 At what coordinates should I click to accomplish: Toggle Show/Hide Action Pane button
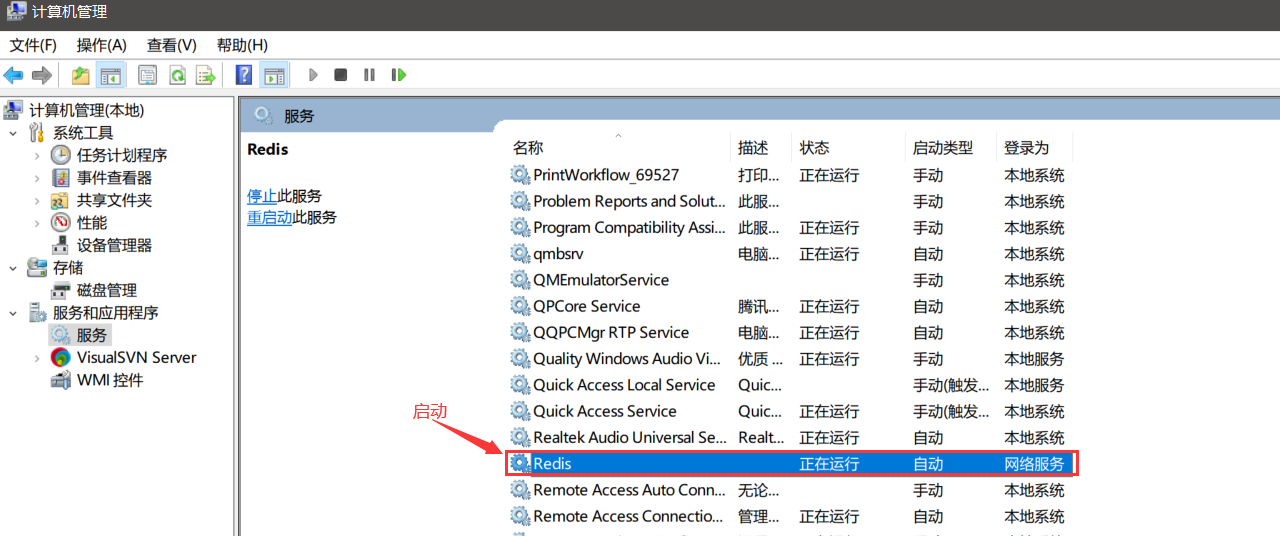click(x=274, y=75)
